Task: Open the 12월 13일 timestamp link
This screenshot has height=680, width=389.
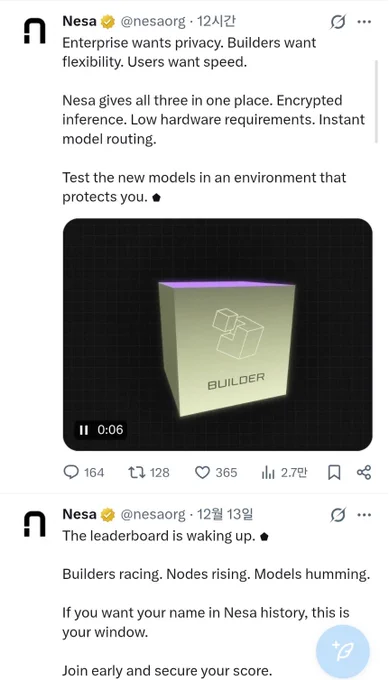Action: coord(225,514)
